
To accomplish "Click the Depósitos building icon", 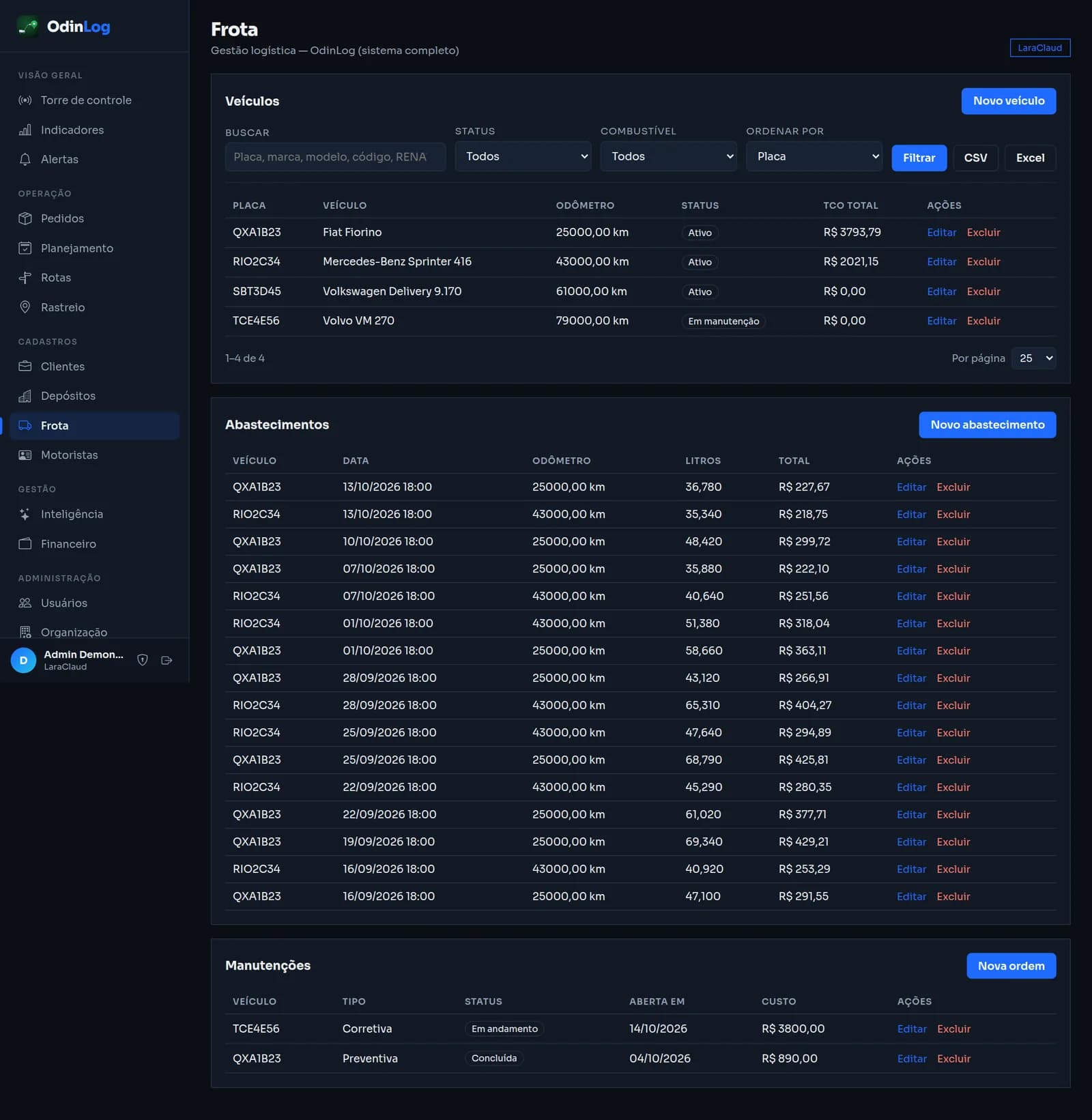I will [x=25, y=396].
